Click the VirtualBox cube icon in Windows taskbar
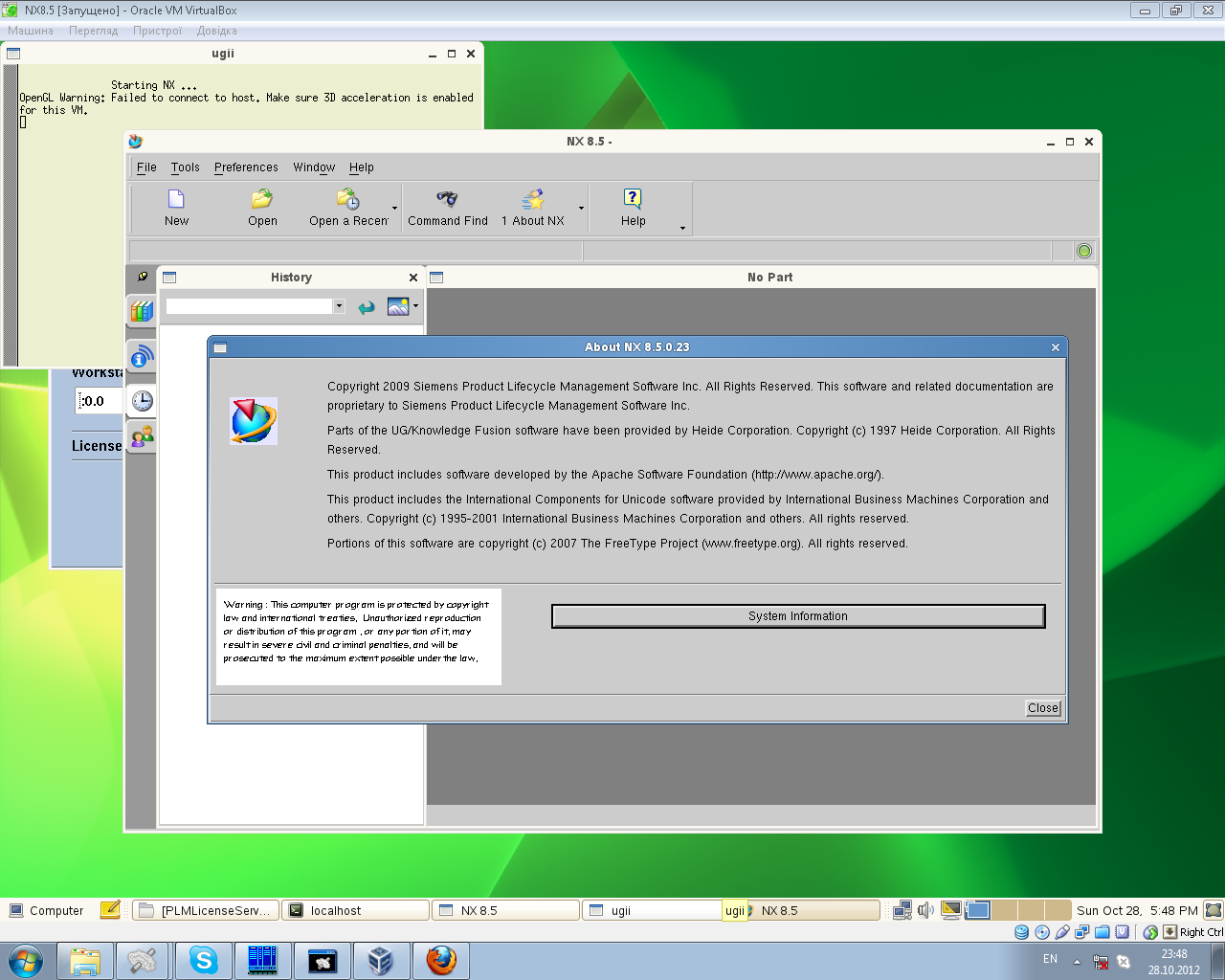The width and height of the screenshot is (1225, 980). pyautogui.click(x=381, y=960)
